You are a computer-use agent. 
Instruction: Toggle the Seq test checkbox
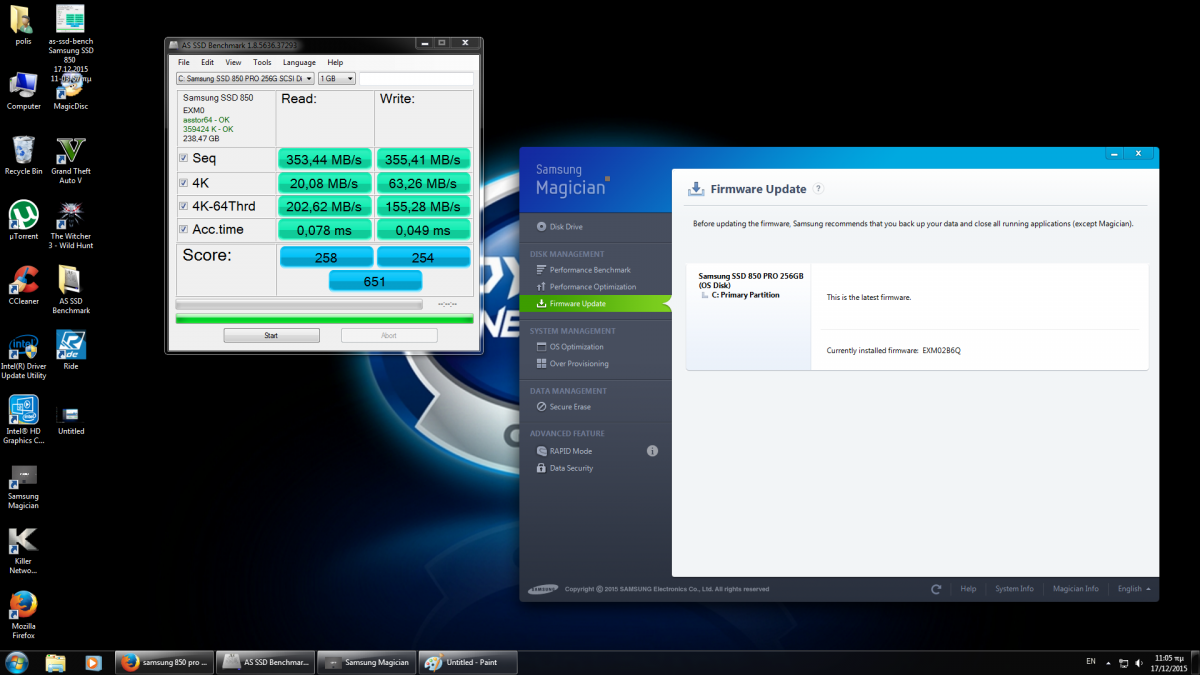(x=183, y=158)
